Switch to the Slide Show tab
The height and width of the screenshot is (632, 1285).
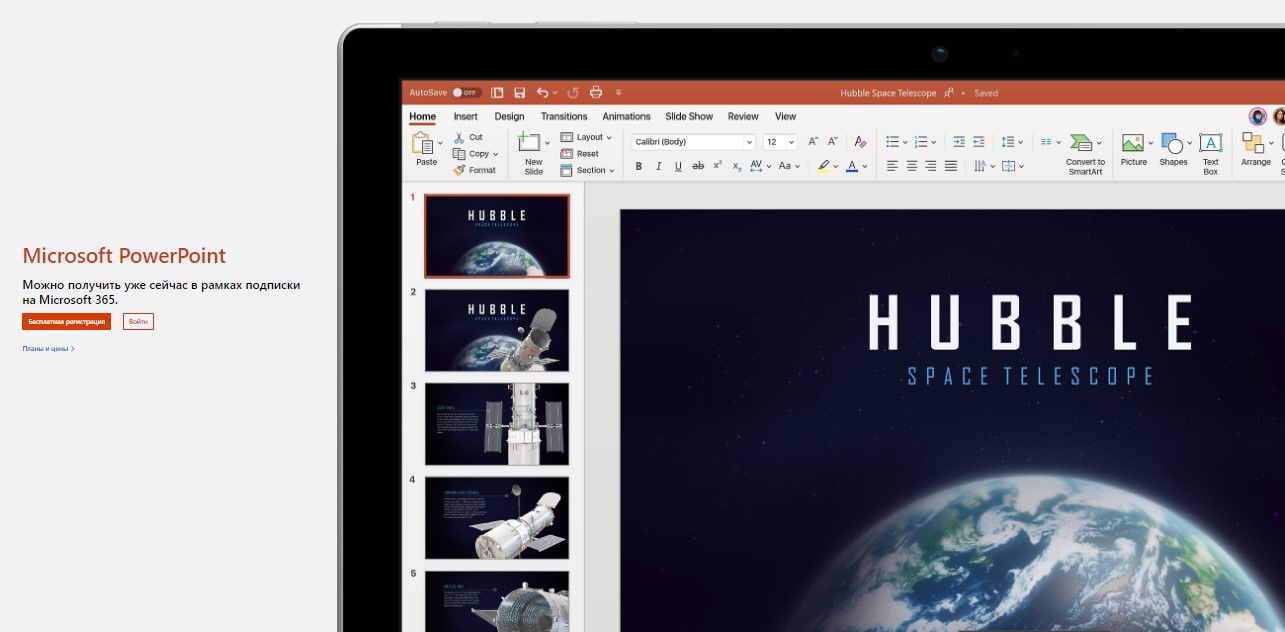coord(689,116)
